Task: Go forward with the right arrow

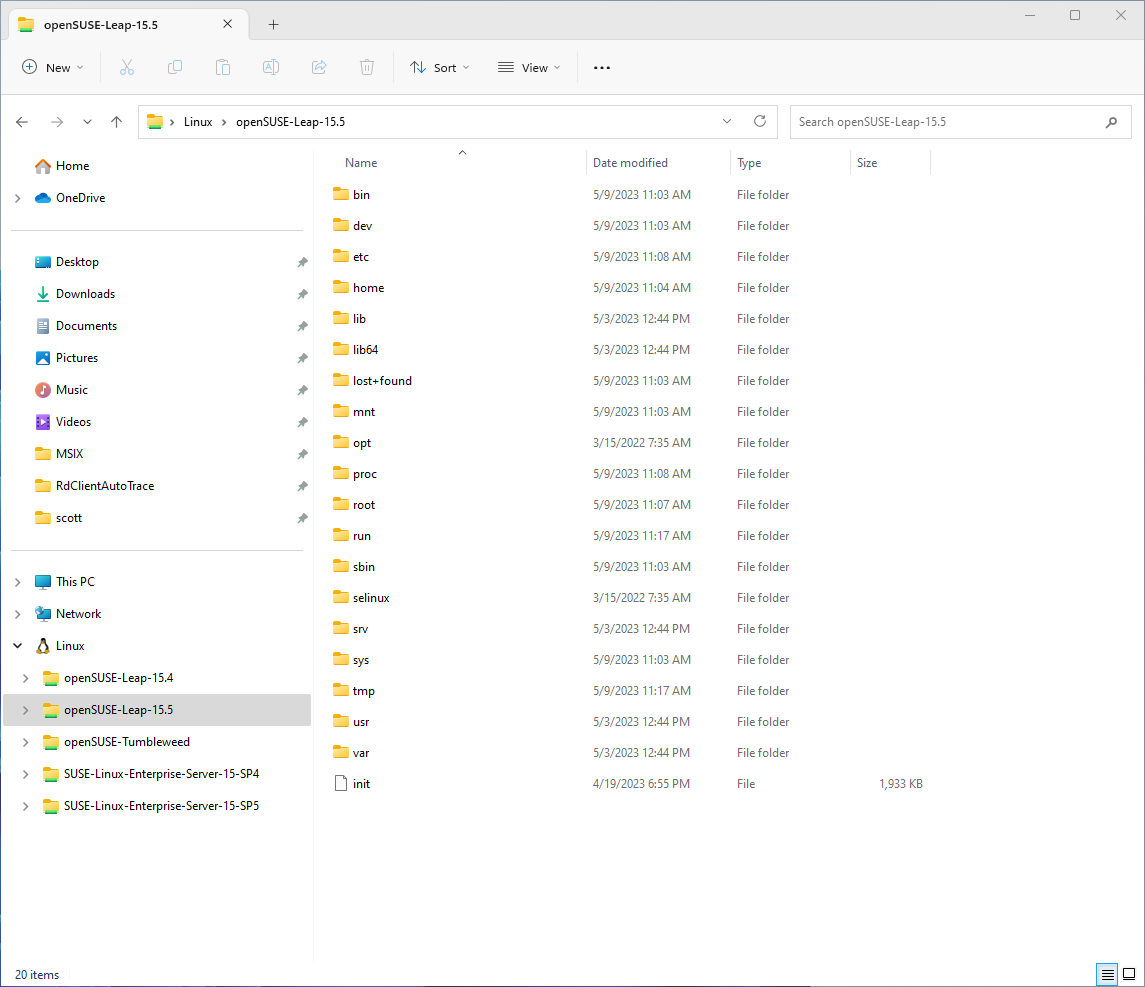Action: point(56,122)
